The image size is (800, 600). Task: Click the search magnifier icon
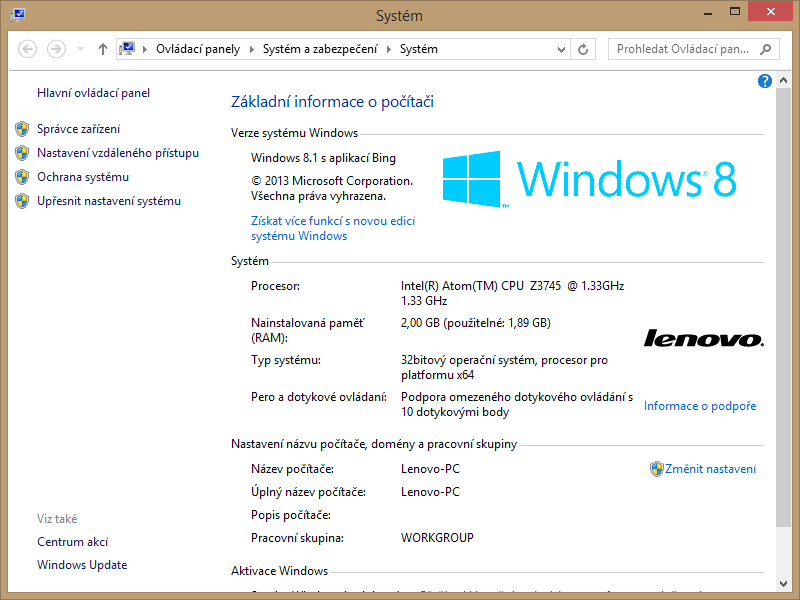pyautogui.click(x=766, y=49)
